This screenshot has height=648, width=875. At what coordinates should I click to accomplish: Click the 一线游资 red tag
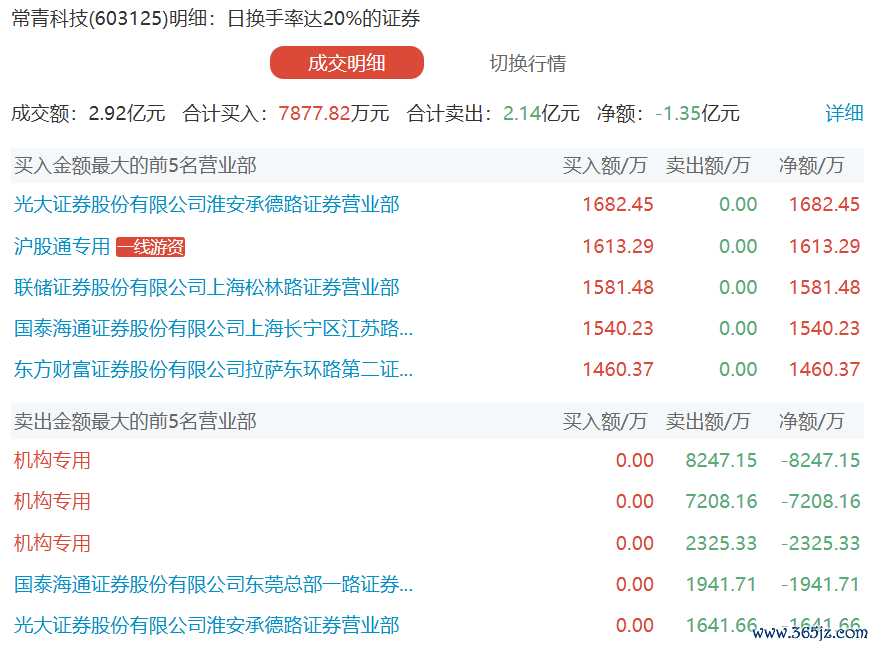(150, 247)
